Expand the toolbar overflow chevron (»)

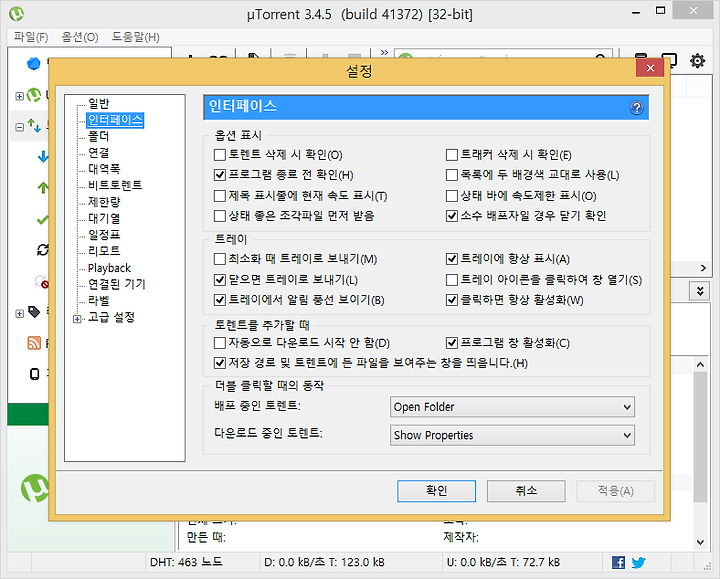tap(384, 52)
